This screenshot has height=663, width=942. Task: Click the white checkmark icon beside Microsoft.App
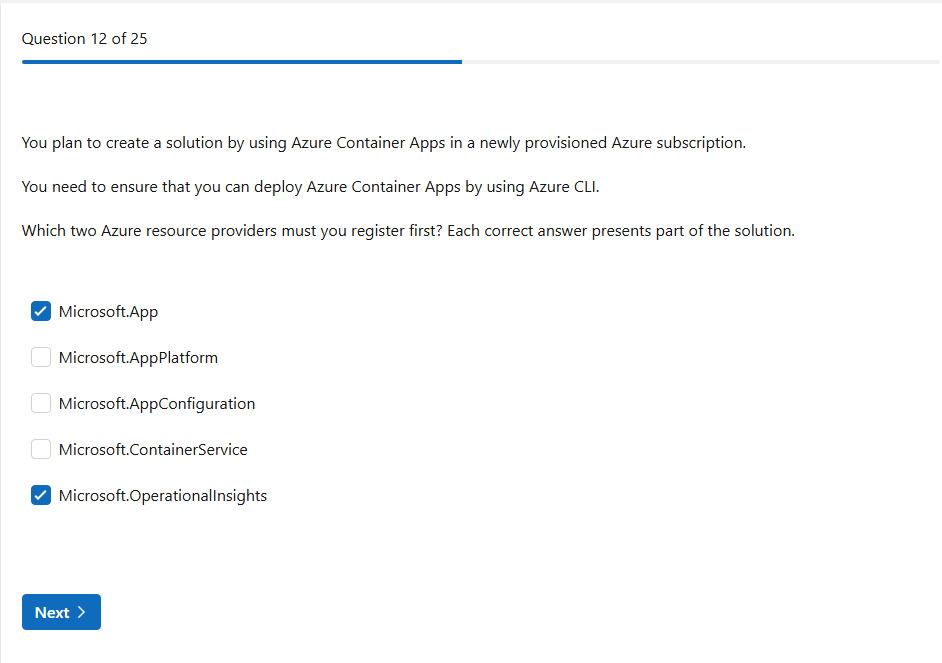click(x=41, y=311)
